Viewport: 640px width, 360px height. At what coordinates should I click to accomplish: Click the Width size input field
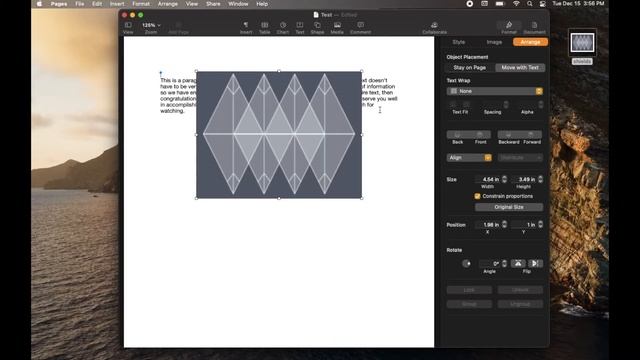488,179
